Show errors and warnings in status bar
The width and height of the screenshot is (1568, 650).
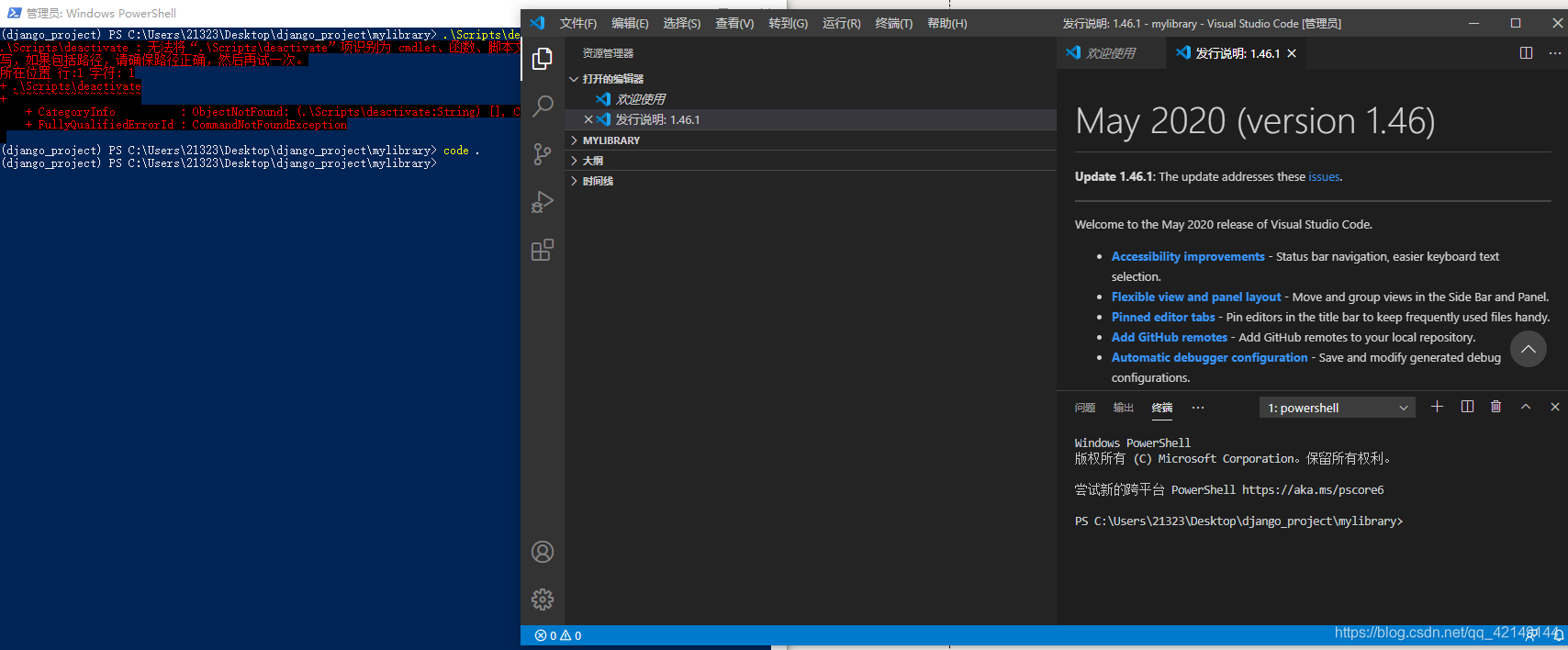pos(558,635)
